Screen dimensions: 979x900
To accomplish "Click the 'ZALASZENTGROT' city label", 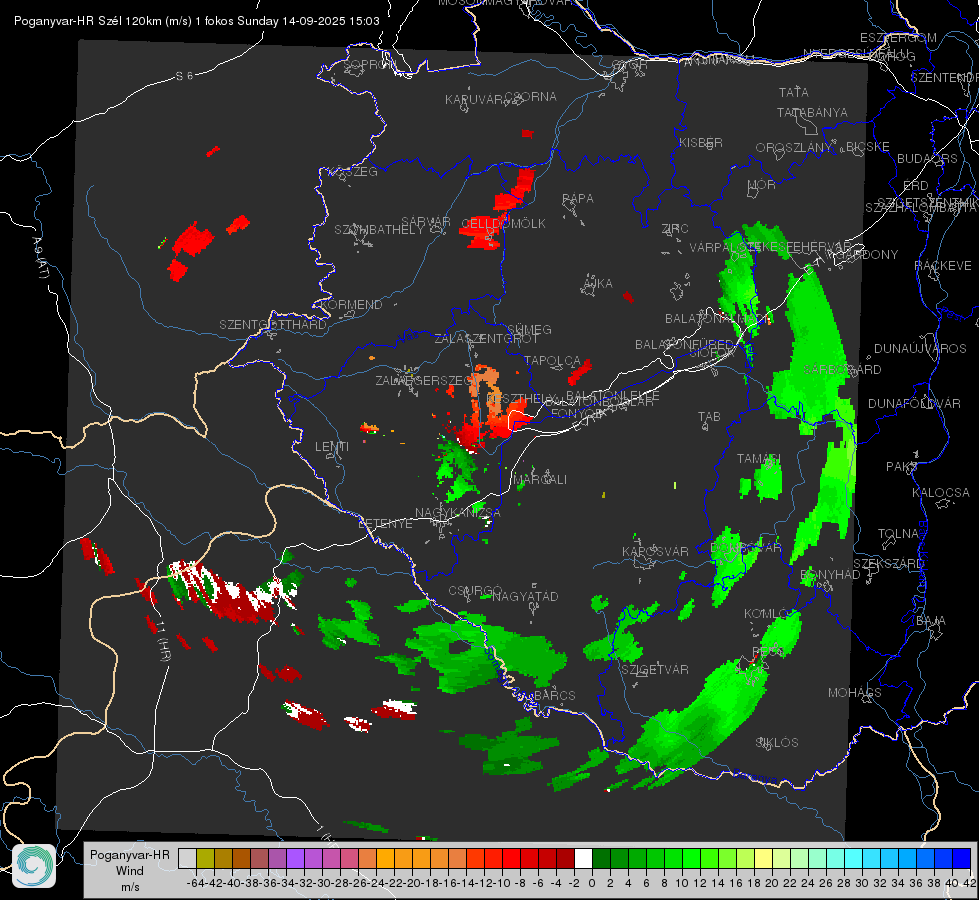I will 486,339.
